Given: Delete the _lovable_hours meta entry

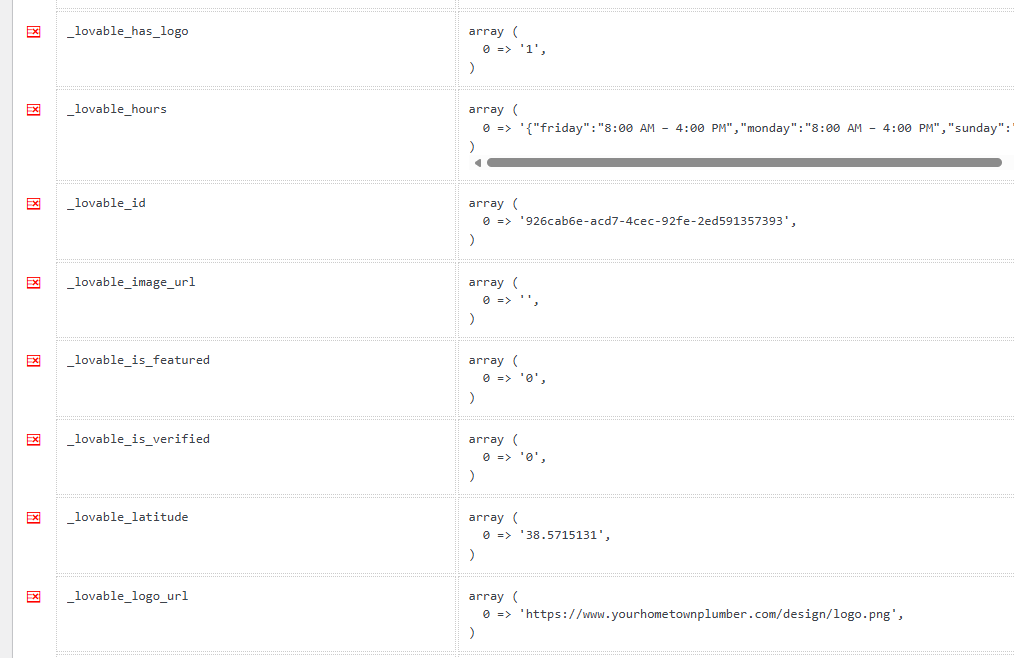Looking at the screenshot, I should tap(34, 110).
